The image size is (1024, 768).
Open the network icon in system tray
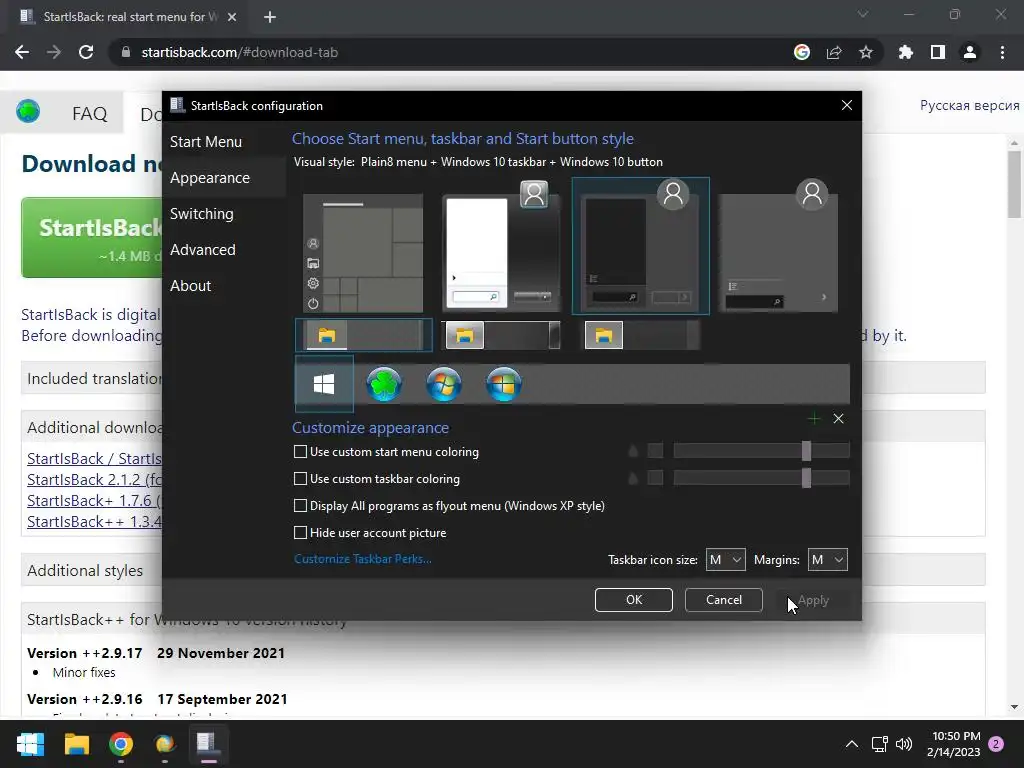coord(879,744)
